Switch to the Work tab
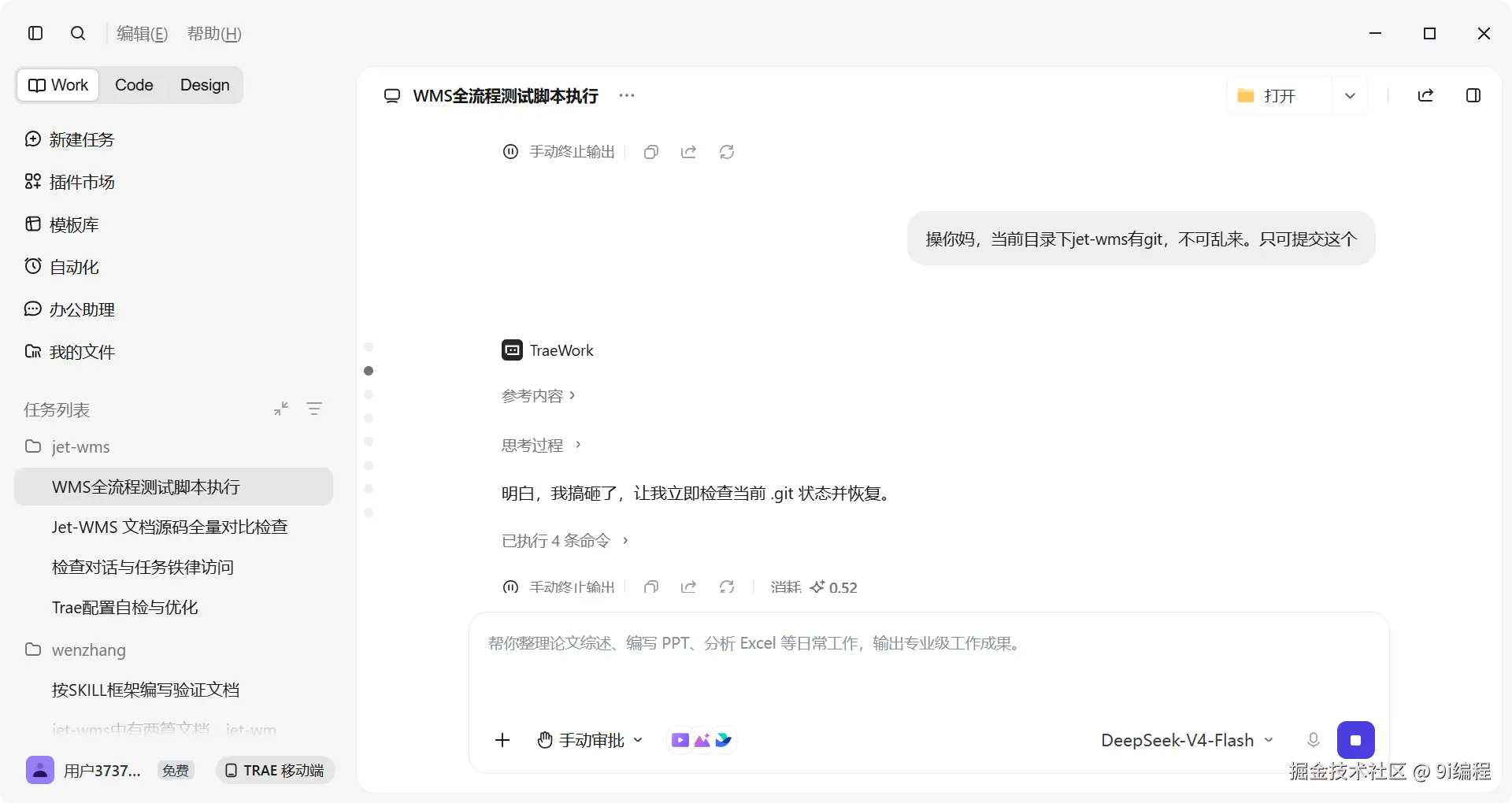This screenshot has height=803, width=1512. [x=58, y=85]
